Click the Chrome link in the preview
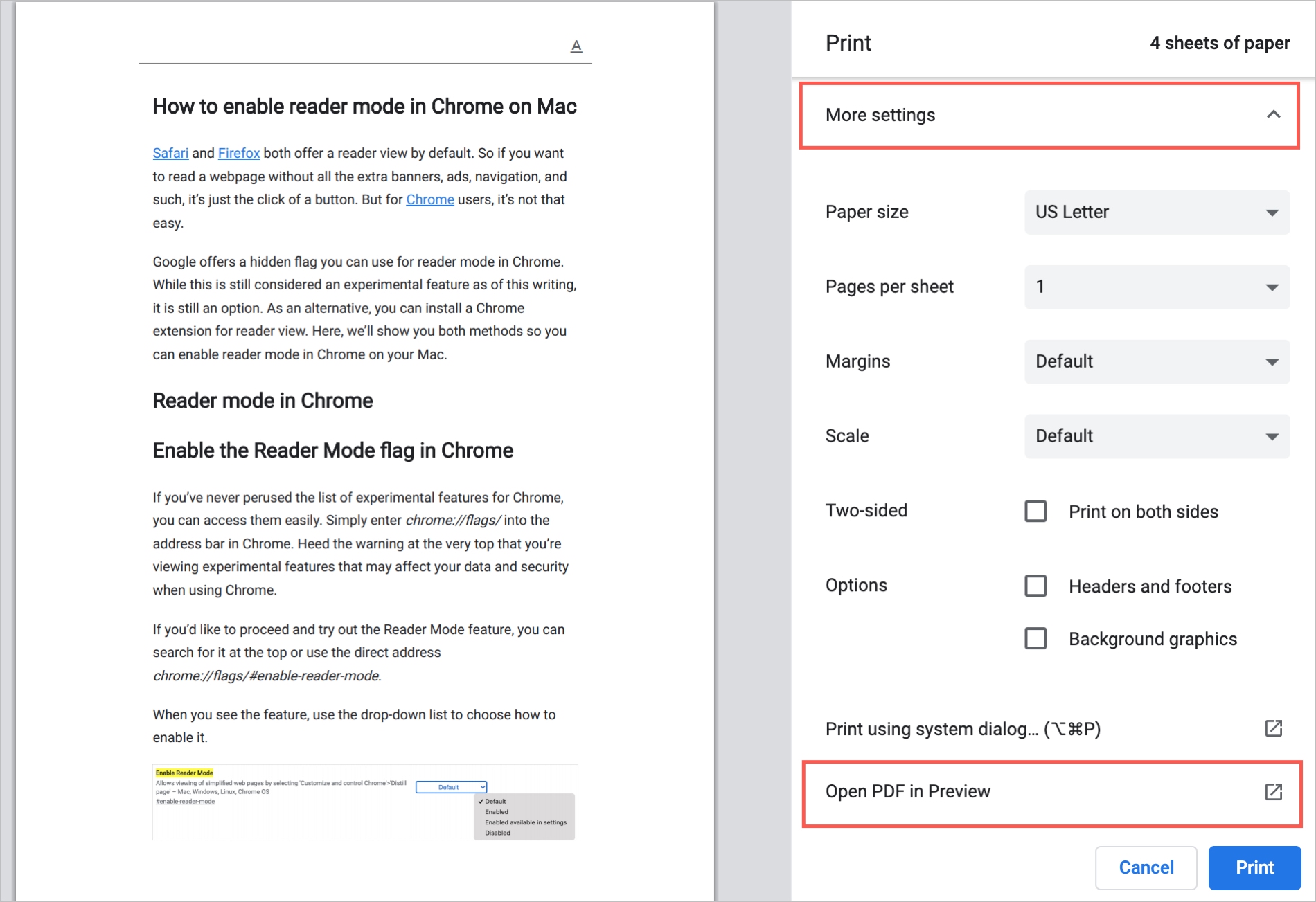This screenshot has height=902, width=1316. click(x=429, y=199)
